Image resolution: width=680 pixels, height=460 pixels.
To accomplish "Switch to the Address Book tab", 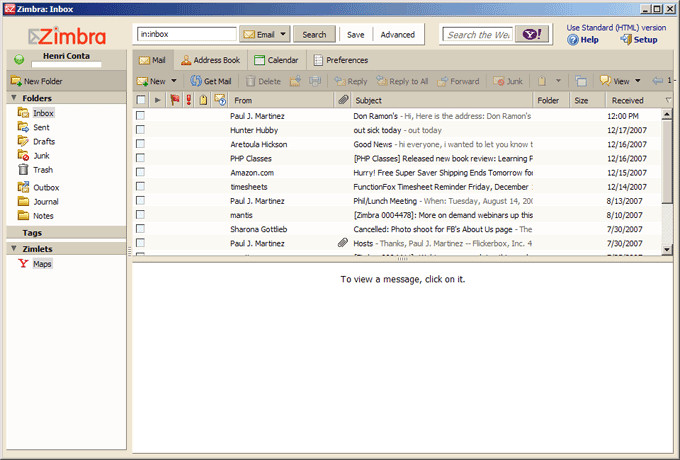I will point(211,60).
